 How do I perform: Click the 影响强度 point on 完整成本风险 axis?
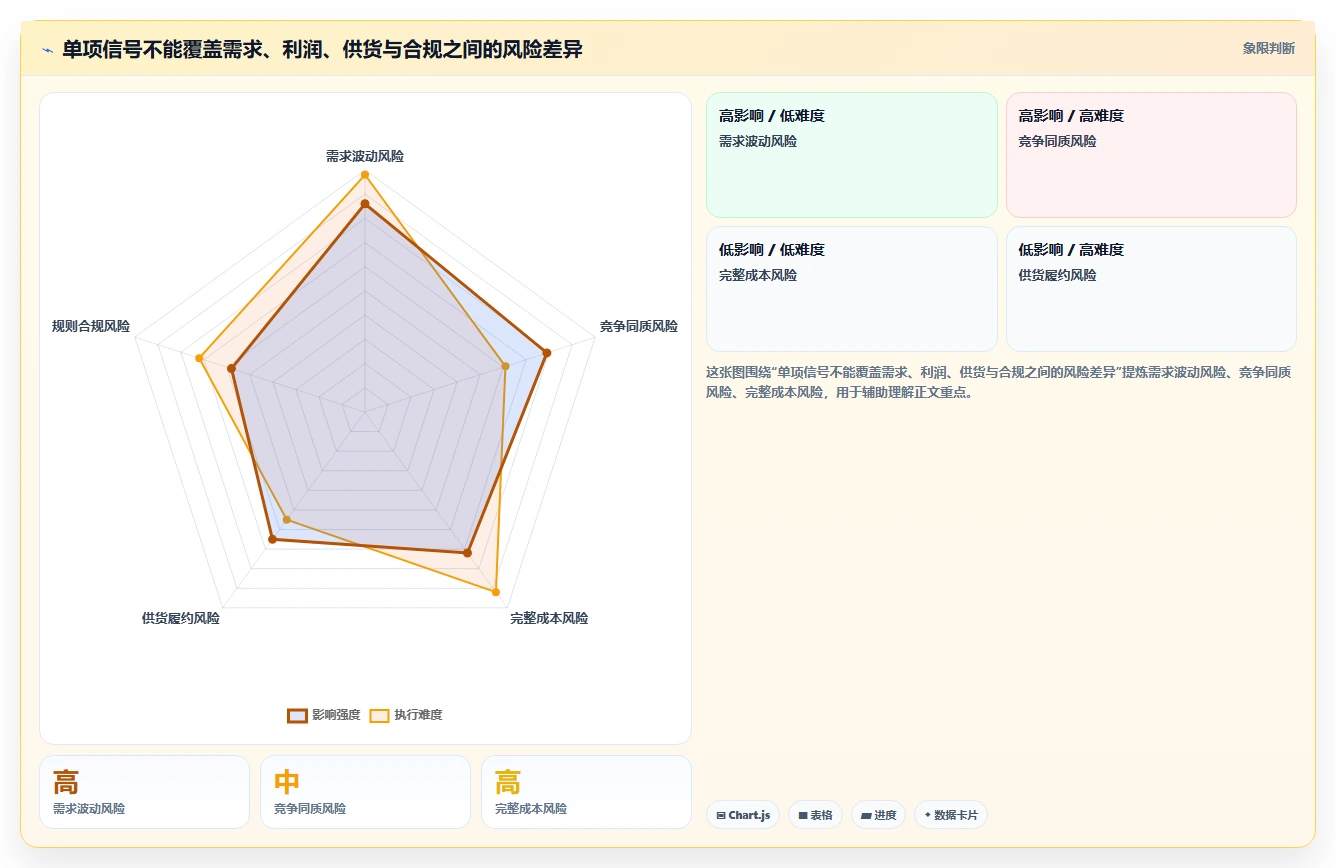[467, 552]
